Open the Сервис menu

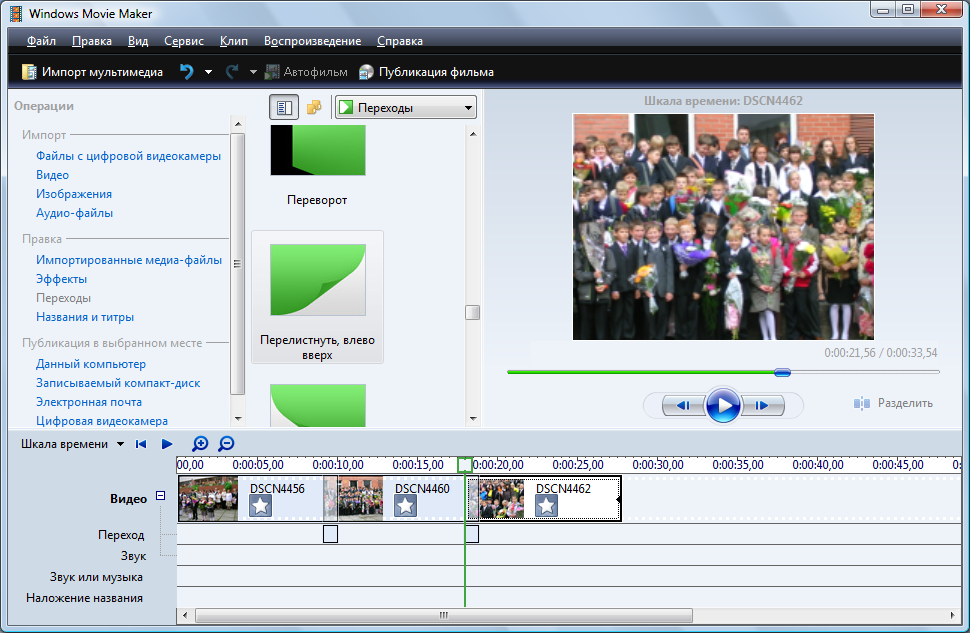pos(184,41)
